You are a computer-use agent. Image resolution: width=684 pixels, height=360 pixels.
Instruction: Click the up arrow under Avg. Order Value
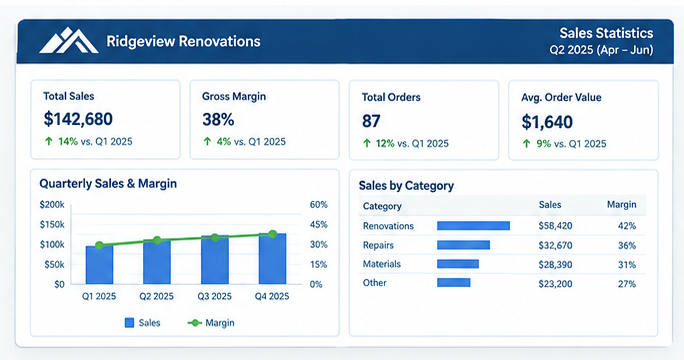(527, 144)
